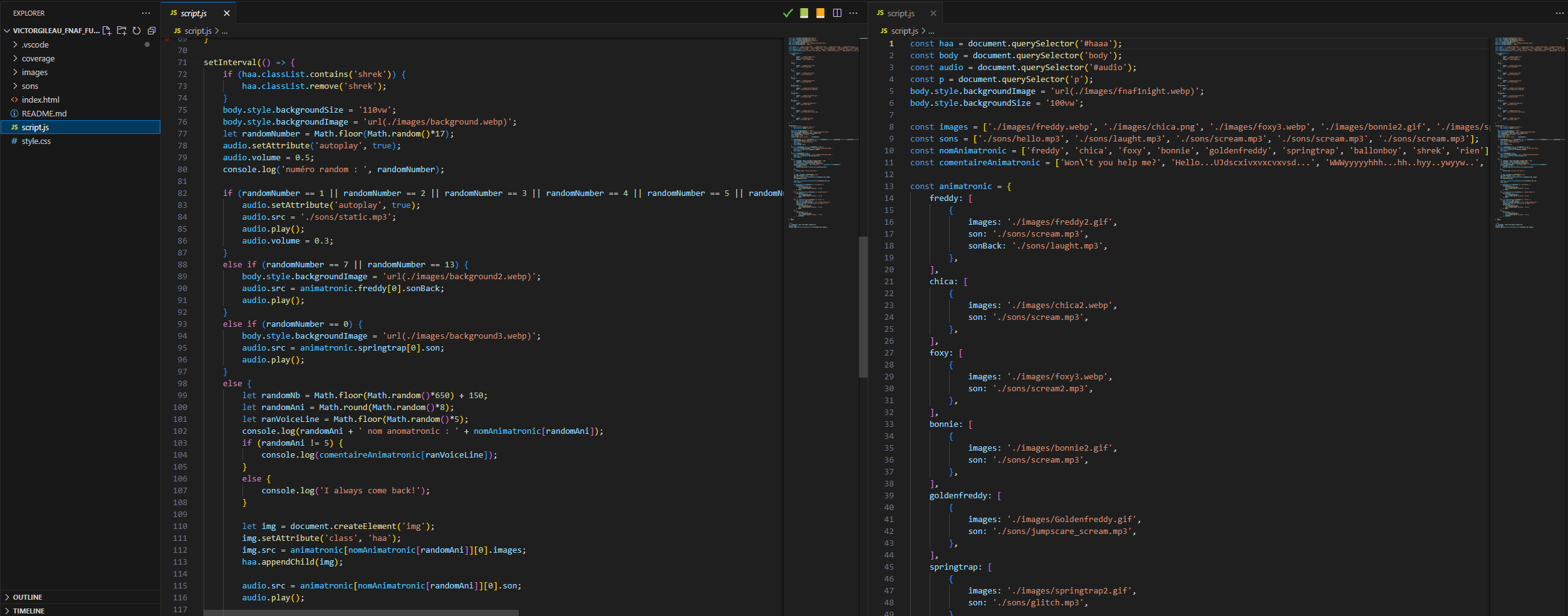Click script.js breadcrumb in left editor
Image resolution: width=1568 pixels, height=616 pixels.
click(198, 31)
